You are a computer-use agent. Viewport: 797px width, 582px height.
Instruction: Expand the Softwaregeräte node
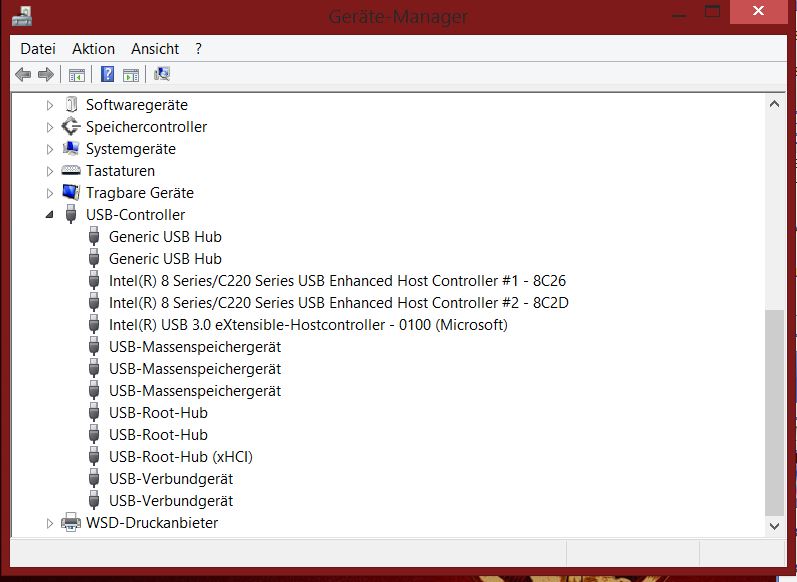tap(49, 105)
